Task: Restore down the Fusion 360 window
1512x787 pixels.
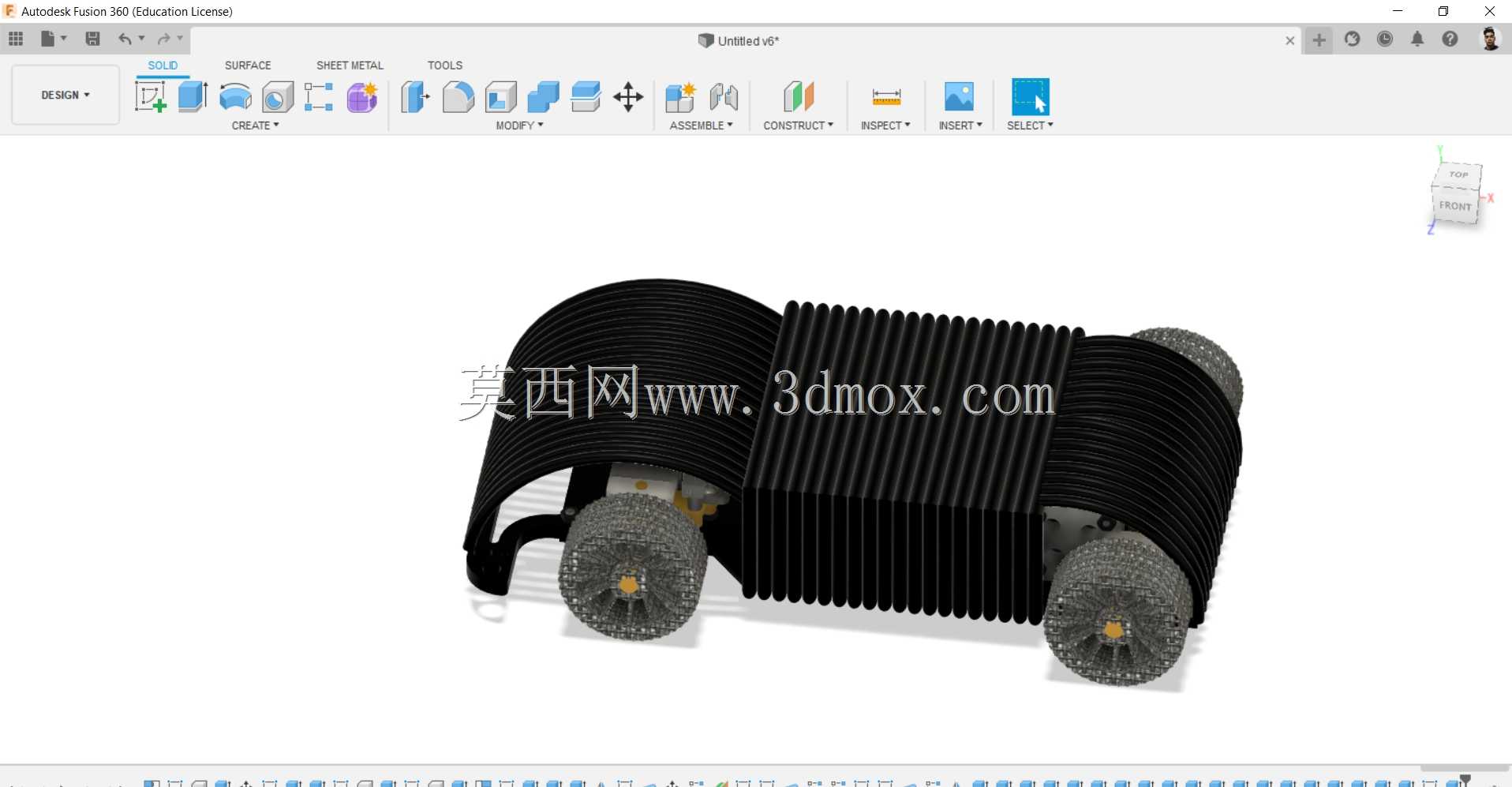Action: 1443,11
